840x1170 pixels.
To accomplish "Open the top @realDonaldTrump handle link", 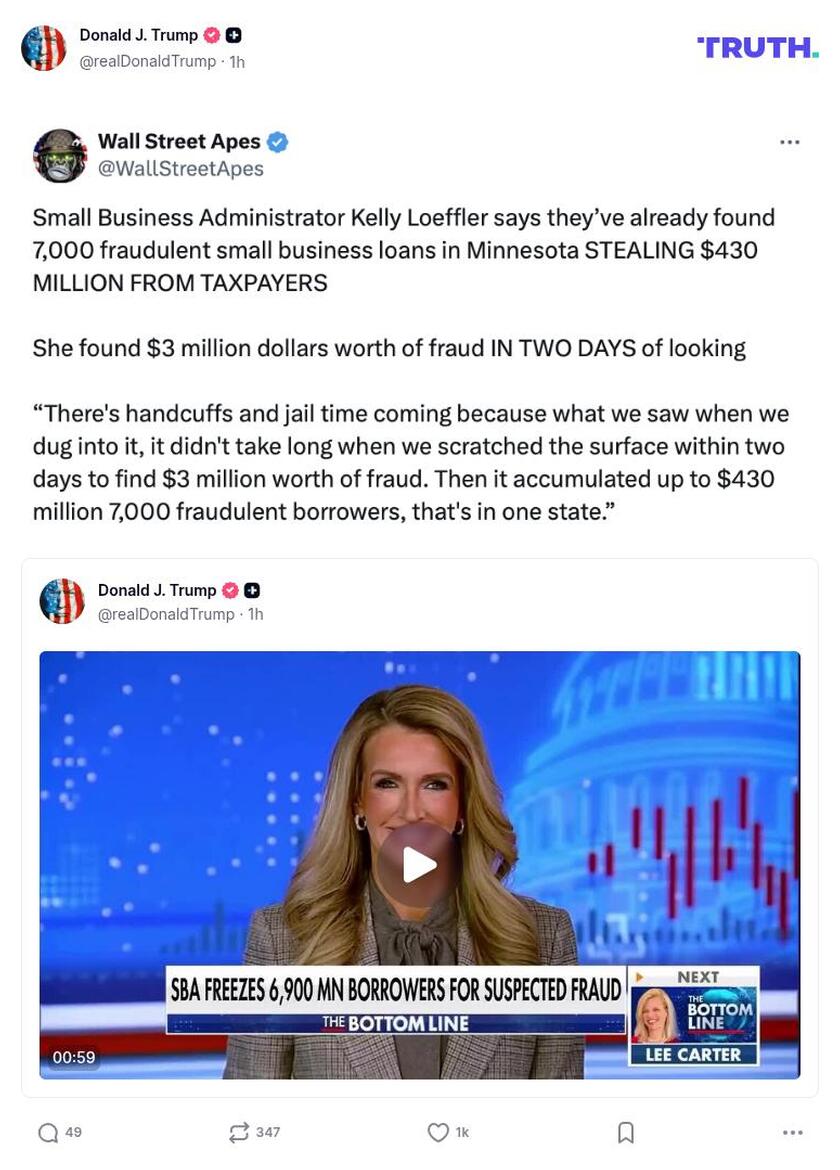I will click(x=148, y=61).
